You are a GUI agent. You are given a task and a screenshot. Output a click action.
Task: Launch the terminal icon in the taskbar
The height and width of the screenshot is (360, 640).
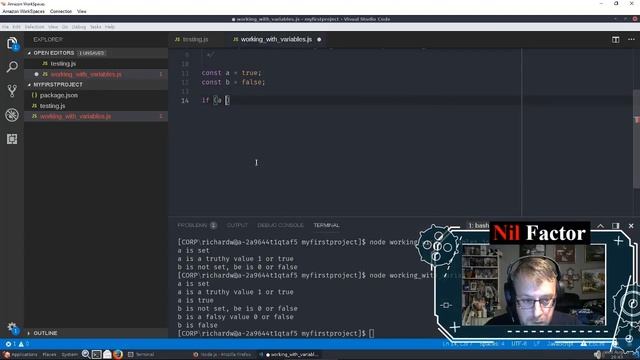pos(96,354)
